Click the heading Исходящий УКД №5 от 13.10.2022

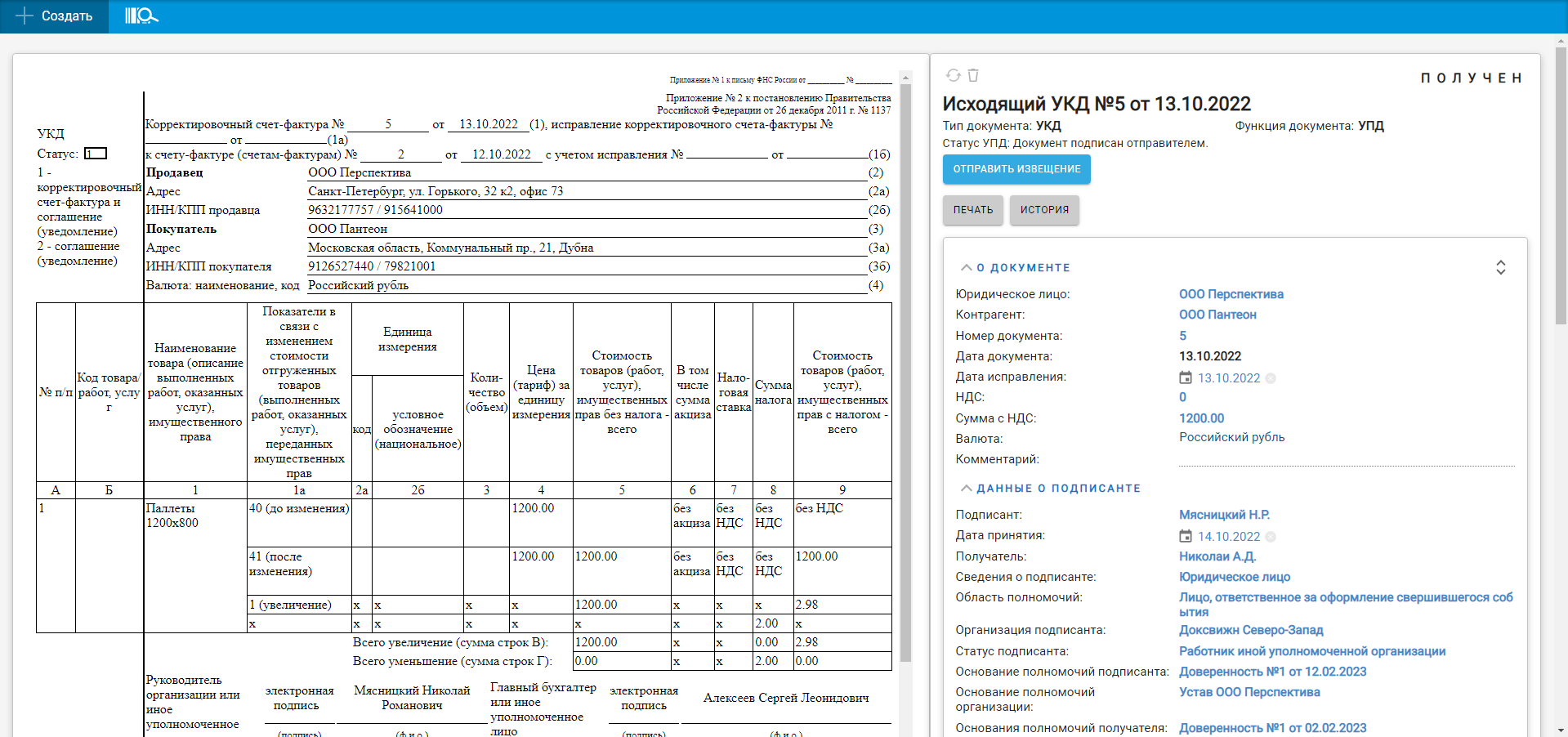click(1097, 104)
